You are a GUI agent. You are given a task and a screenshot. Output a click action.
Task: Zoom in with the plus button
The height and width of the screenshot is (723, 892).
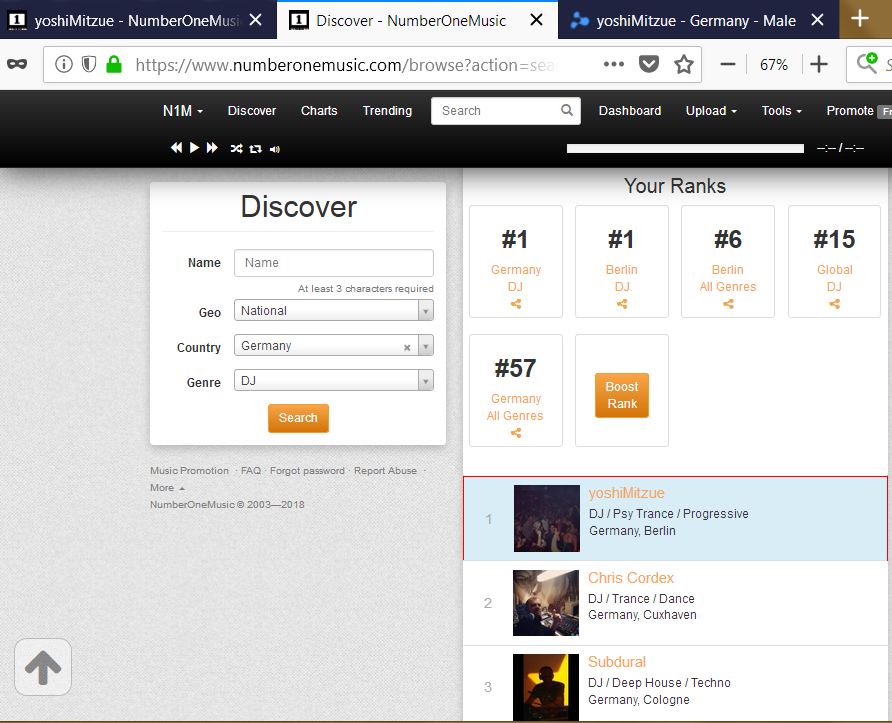819,64
